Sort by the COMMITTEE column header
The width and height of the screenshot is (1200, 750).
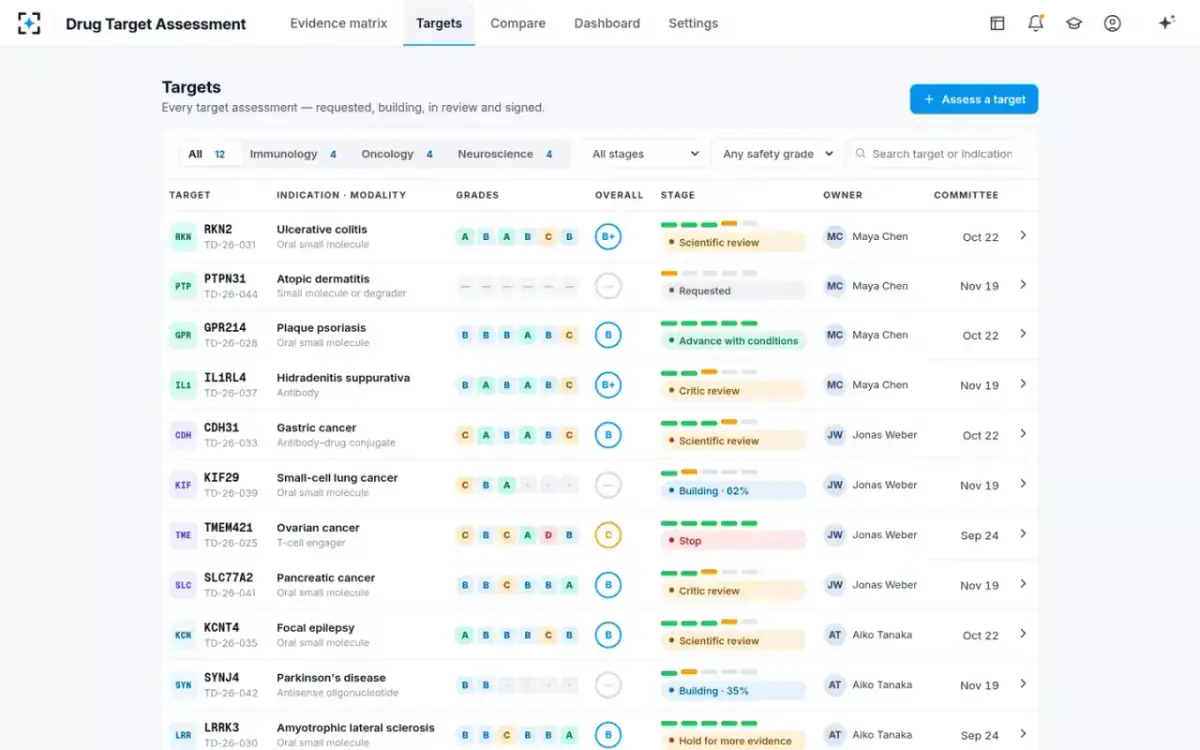(x=966, y=195)
